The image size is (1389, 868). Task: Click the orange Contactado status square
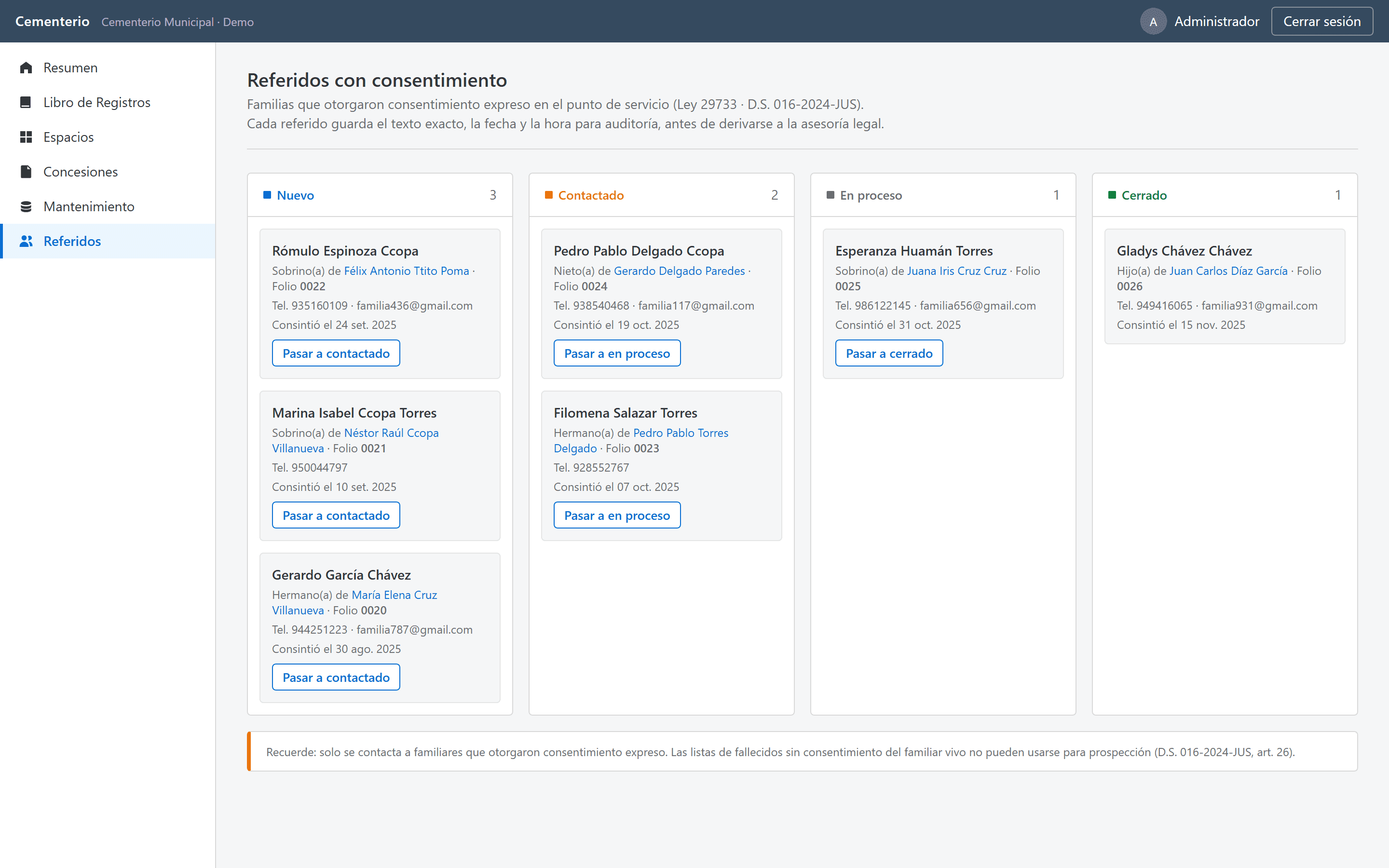point(549,195)
